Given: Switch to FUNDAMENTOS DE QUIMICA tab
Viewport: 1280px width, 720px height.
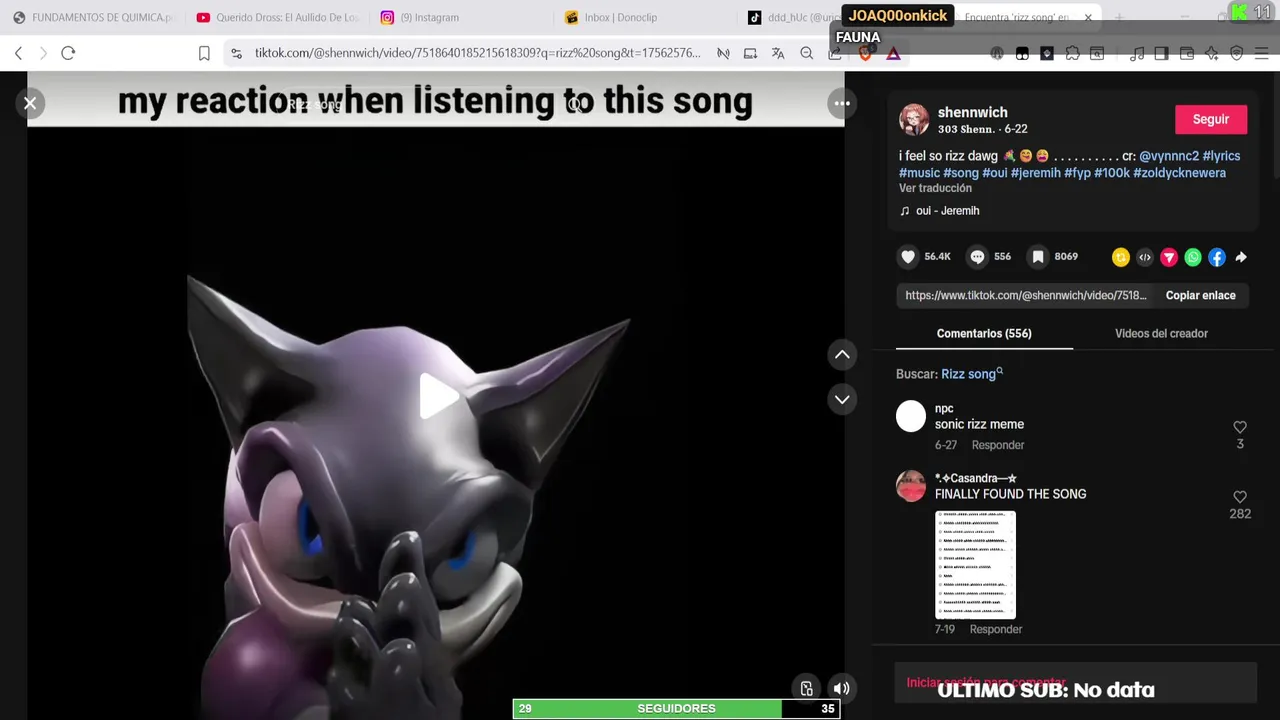Looking at the screenshot, I should [91, 17].
